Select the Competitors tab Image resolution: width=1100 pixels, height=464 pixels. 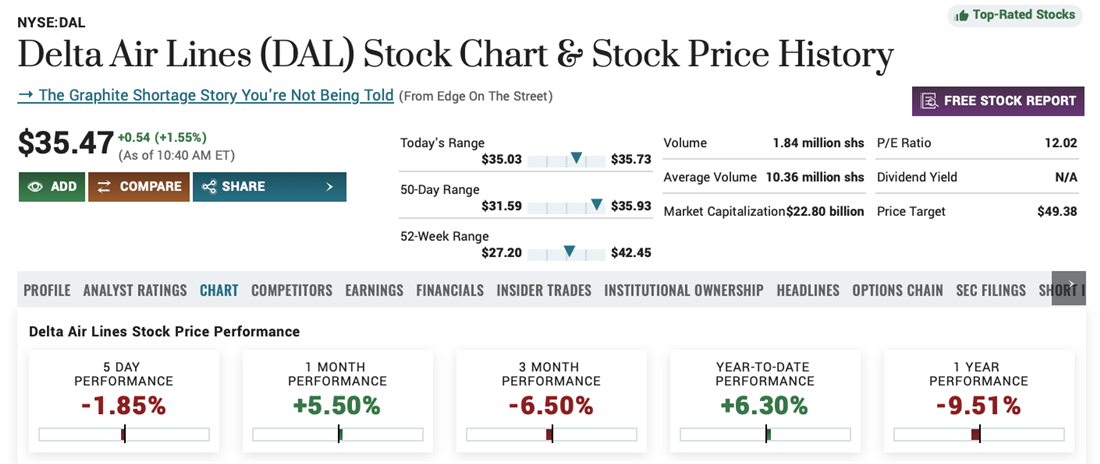[x=291, y=290]
